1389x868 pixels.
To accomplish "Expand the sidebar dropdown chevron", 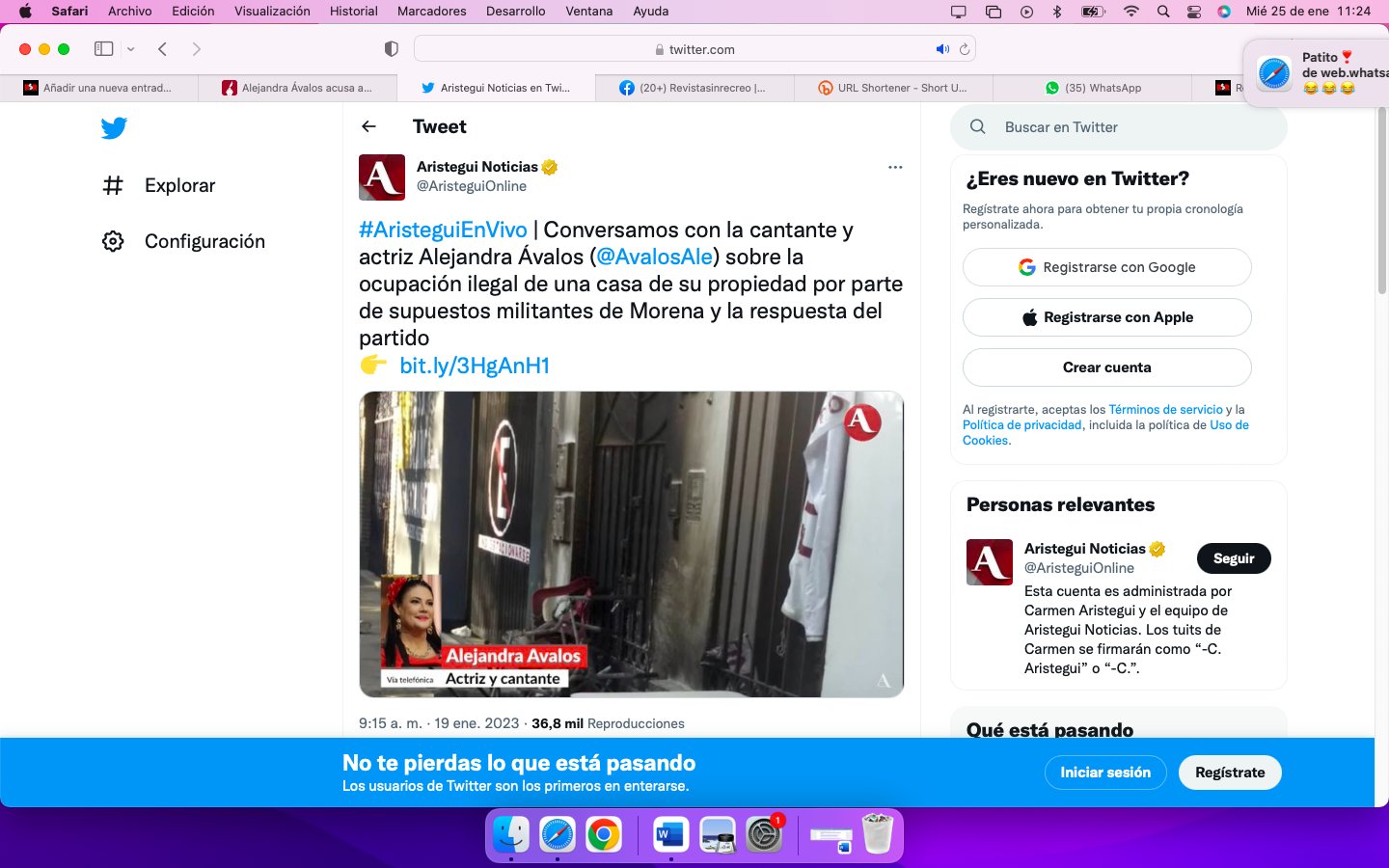I will point(131,49).
